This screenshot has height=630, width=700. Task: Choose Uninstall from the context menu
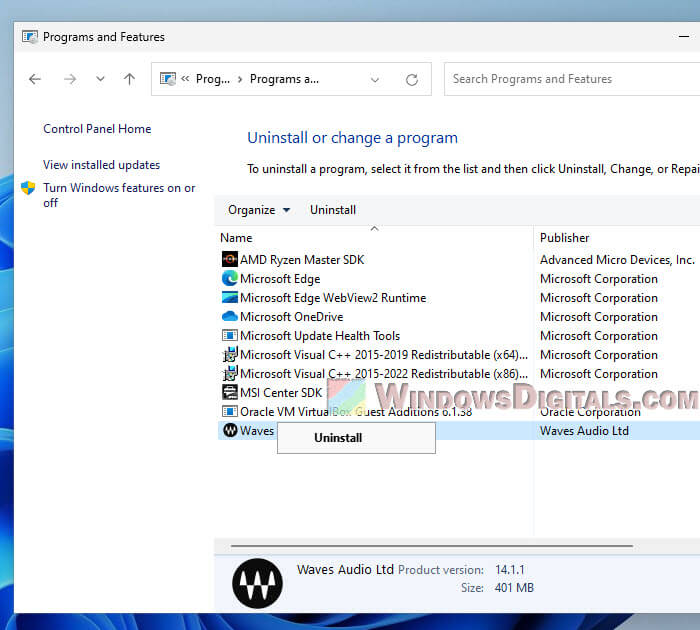pos(356,438)
